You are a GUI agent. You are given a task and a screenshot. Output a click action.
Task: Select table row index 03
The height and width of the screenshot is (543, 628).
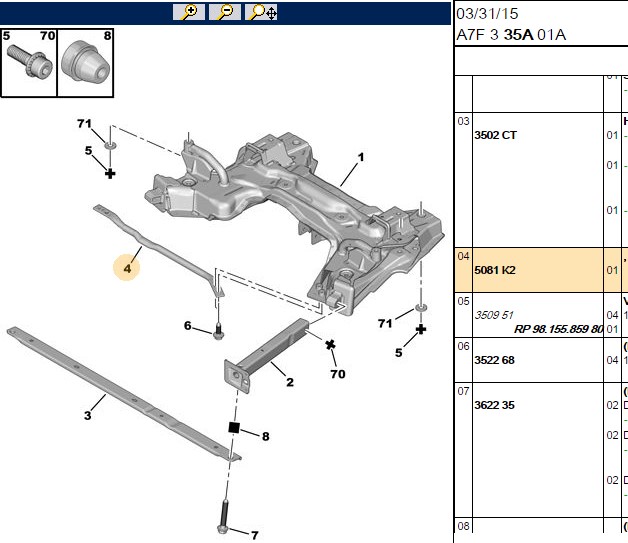click(x=463, y=121)
